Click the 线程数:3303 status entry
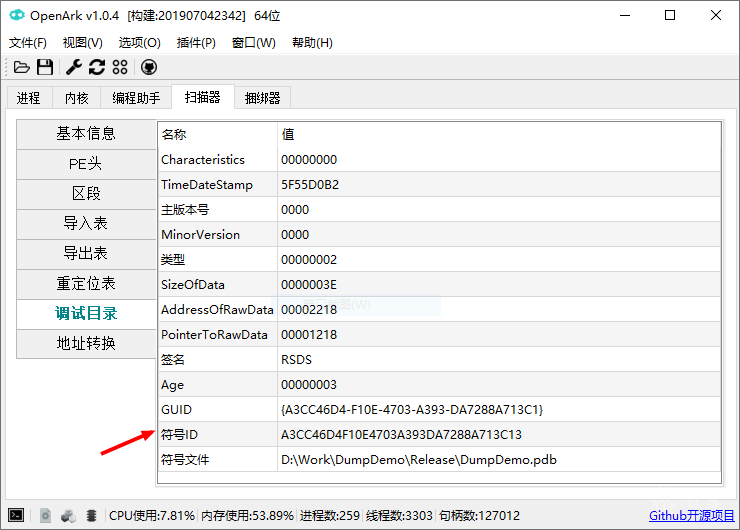Viewport: 740px width, 530px height. (399, 515)
